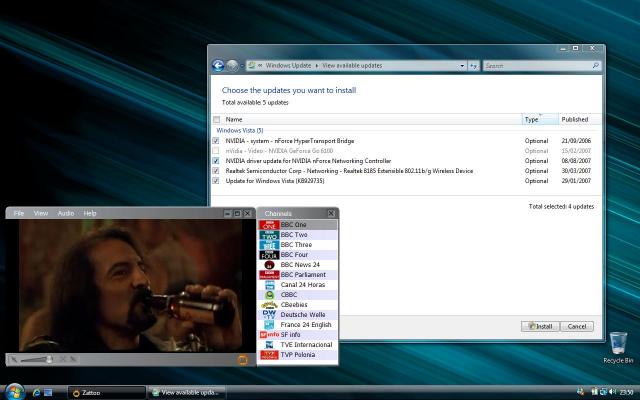
Task: Open the Recycle Bin desktop icon
Action: [618, 347]
